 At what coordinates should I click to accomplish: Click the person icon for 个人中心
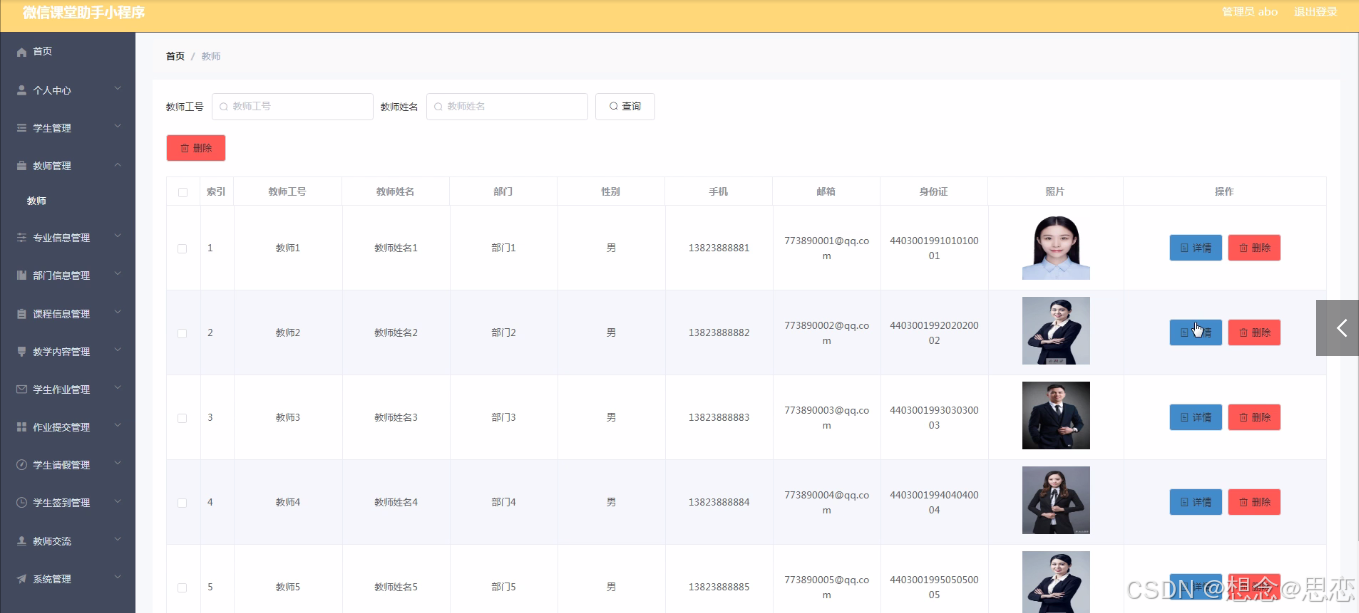click(21, 90)
